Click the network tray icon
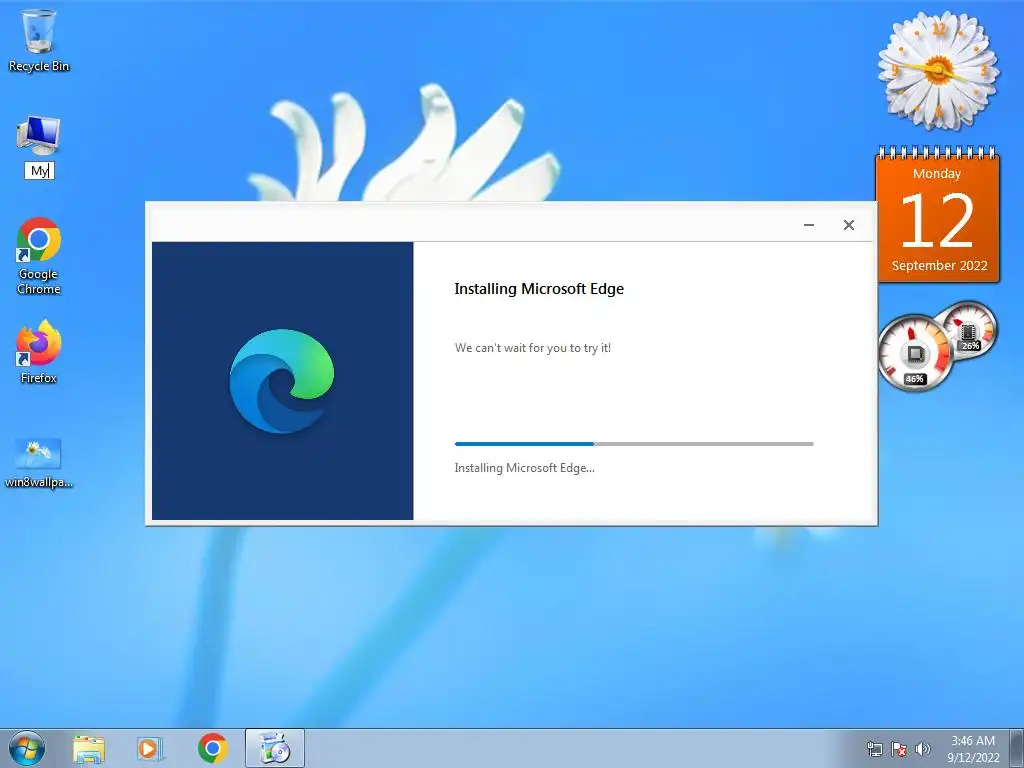 pos(874,749)
